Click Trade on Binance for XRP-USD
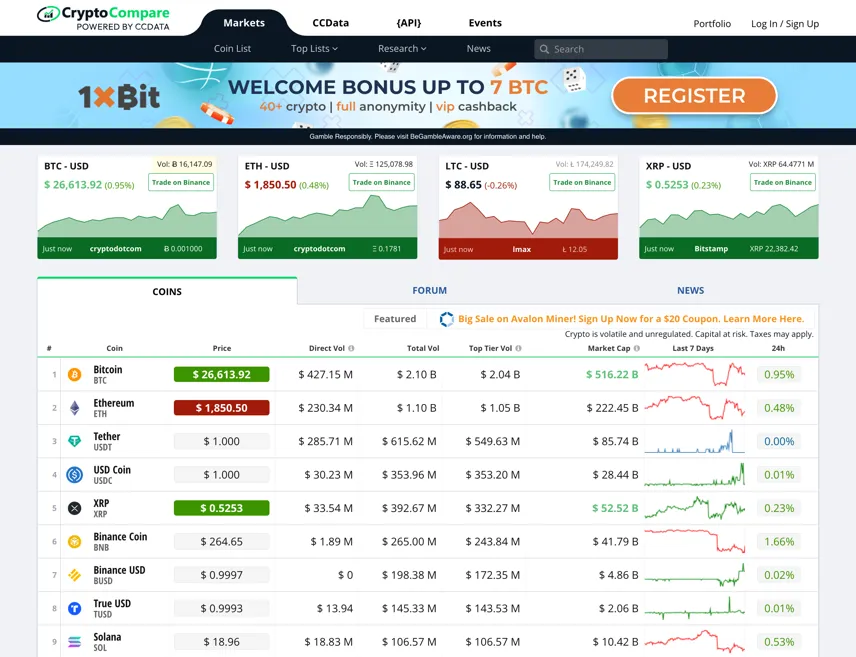 coord(783,182)
